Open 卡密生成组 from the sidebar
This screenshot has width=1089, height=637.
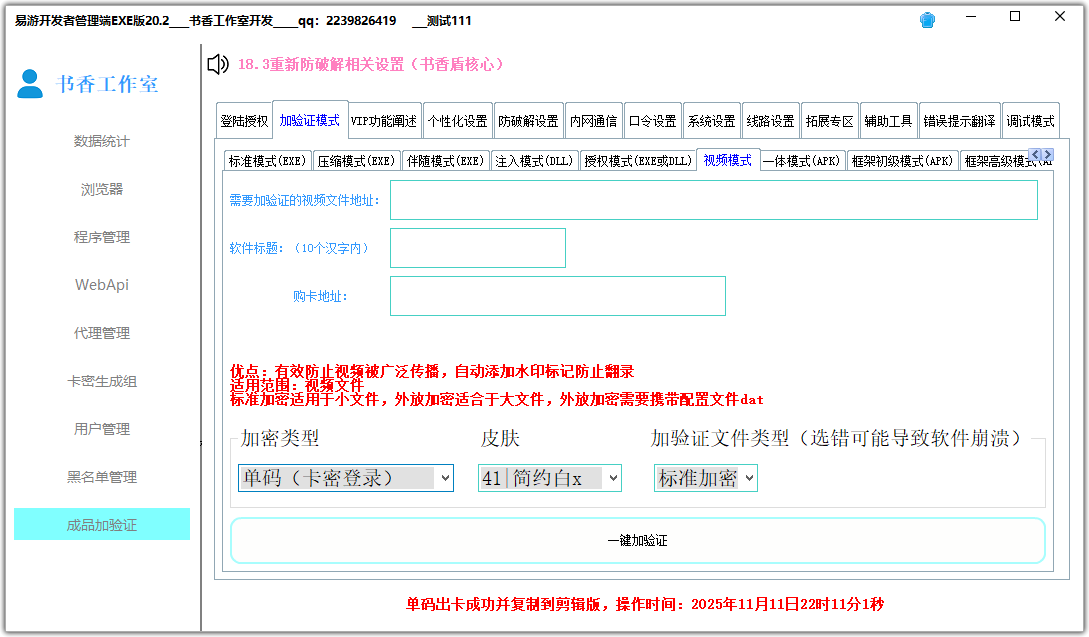101,380
